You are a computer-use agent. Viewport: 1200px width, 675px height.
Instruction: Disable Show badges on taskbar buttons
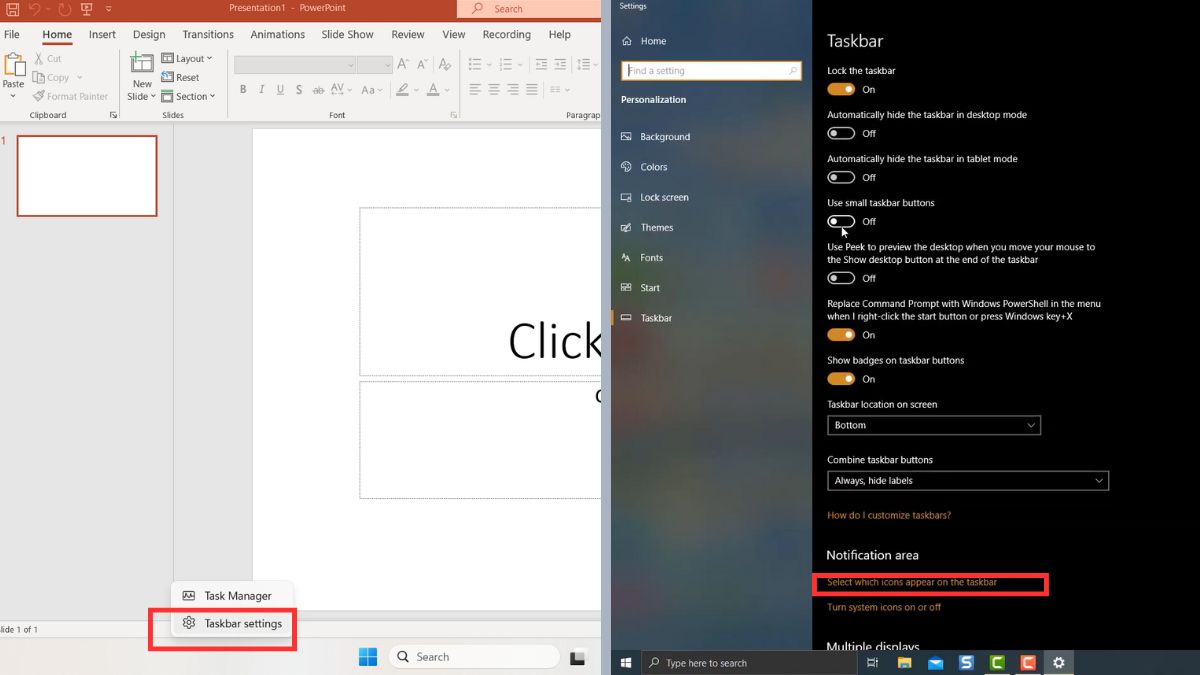click(841, 379)
